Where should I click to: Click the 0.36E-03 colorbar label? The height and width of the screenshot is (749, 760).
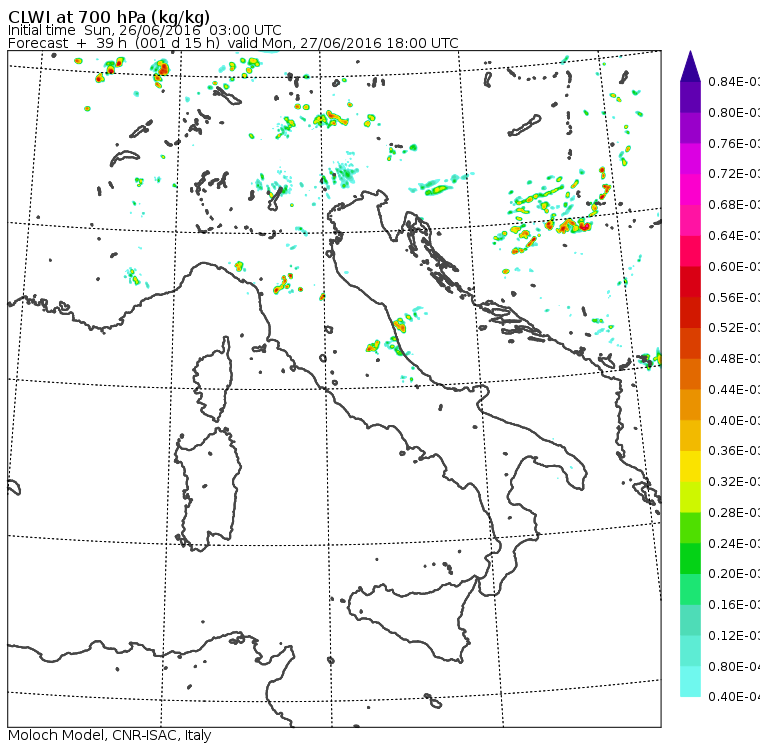point(734,451)
